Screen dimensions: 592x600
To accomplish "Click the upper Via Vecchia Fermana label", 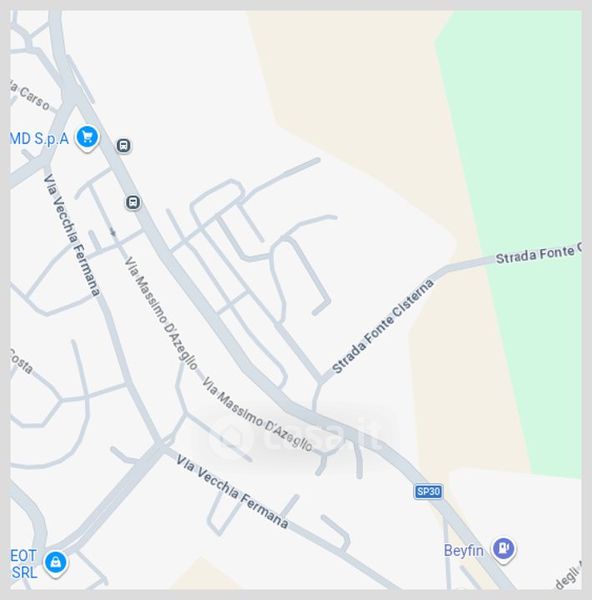I will [x=72, y=235].
